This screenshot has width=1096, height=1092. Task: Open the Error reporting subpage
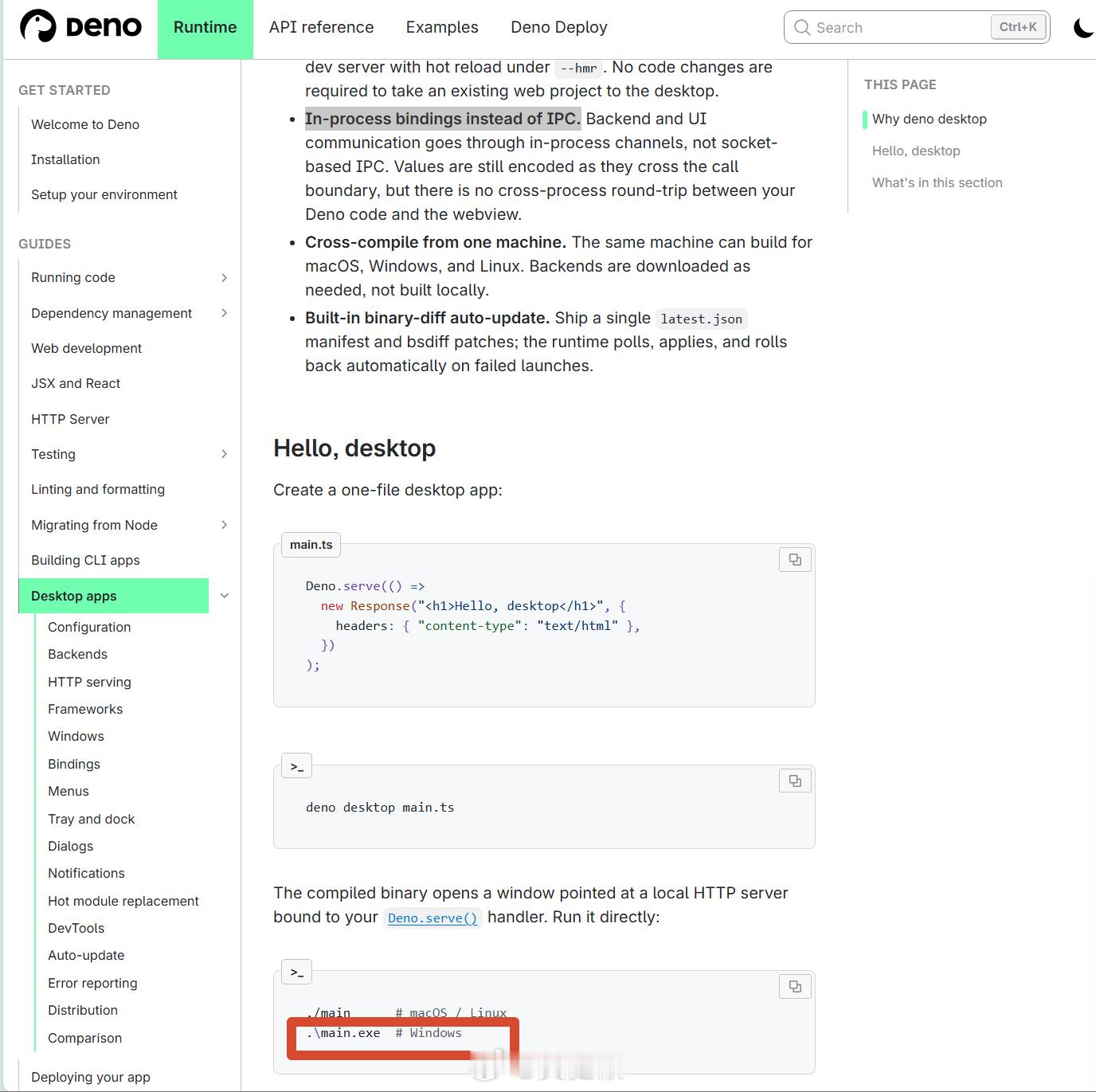point(92,983)
